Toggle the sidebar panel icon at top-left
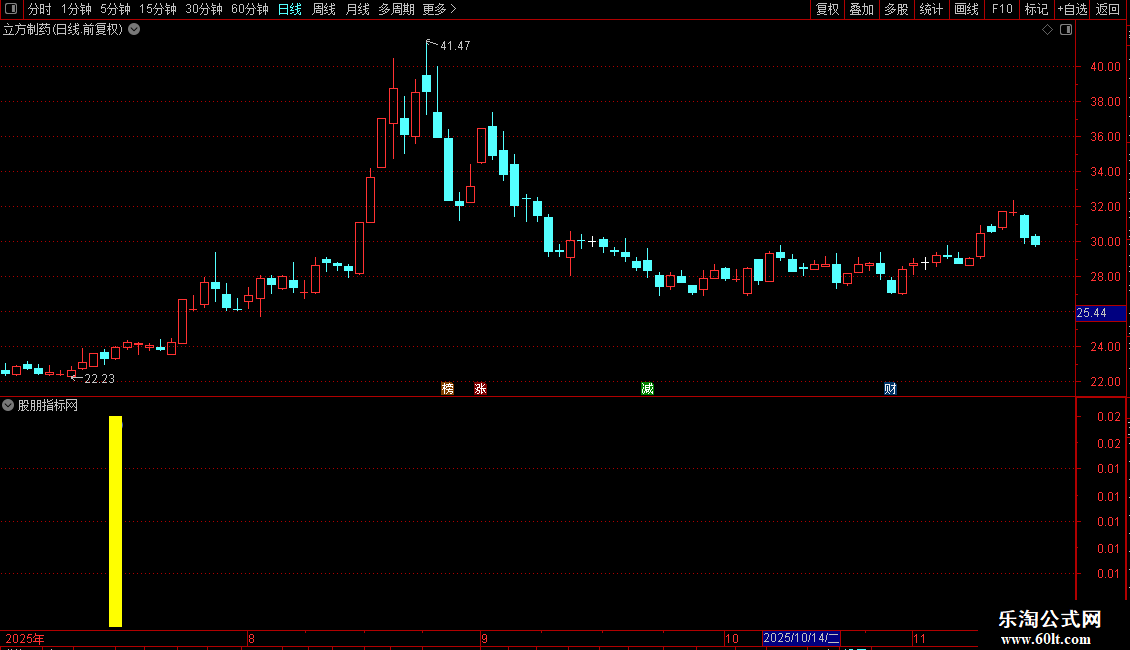 11,9
